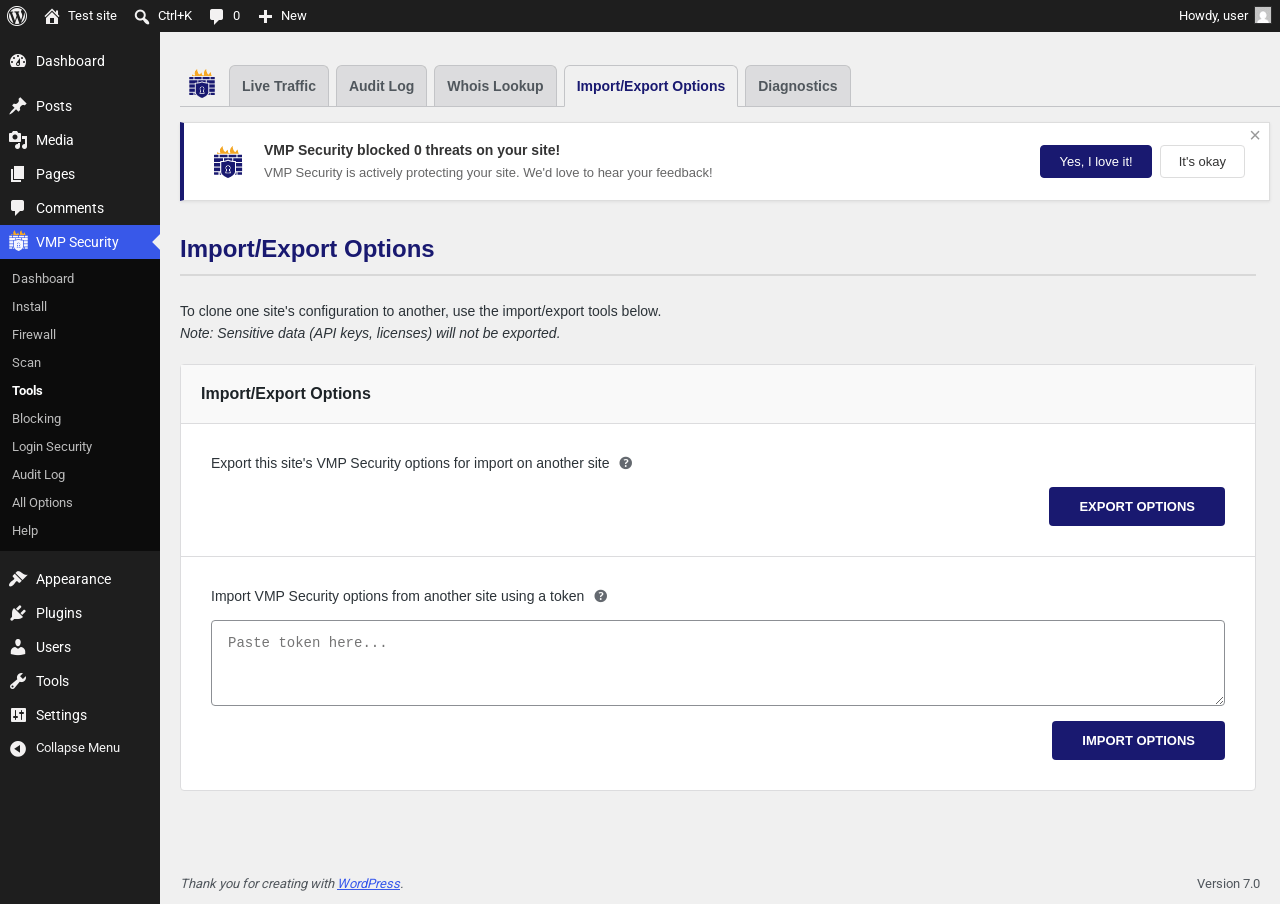
Task: Open the user avatar beside Howdy, user
Action: 1263,15
